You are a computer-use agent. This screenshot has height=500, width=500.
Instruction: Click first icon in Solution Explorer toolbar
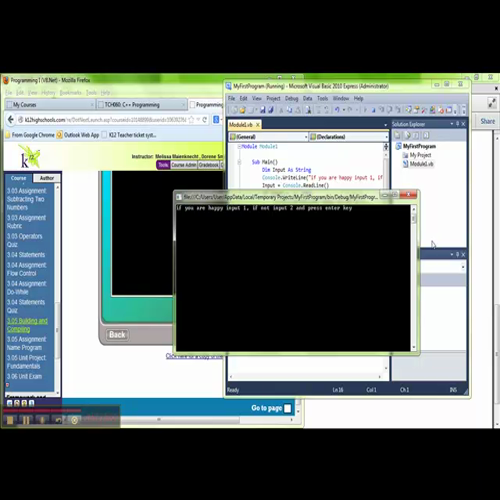397,135
